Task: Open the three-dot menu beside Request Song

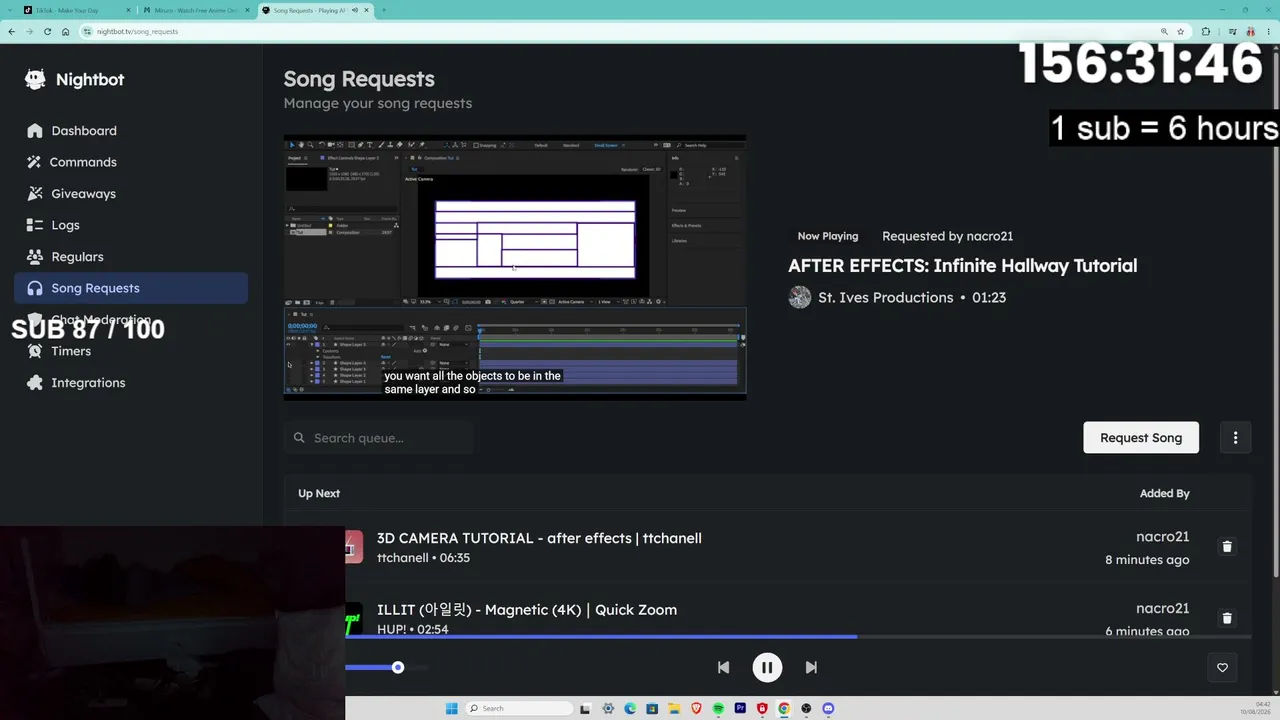Action: coord(1235,438)
